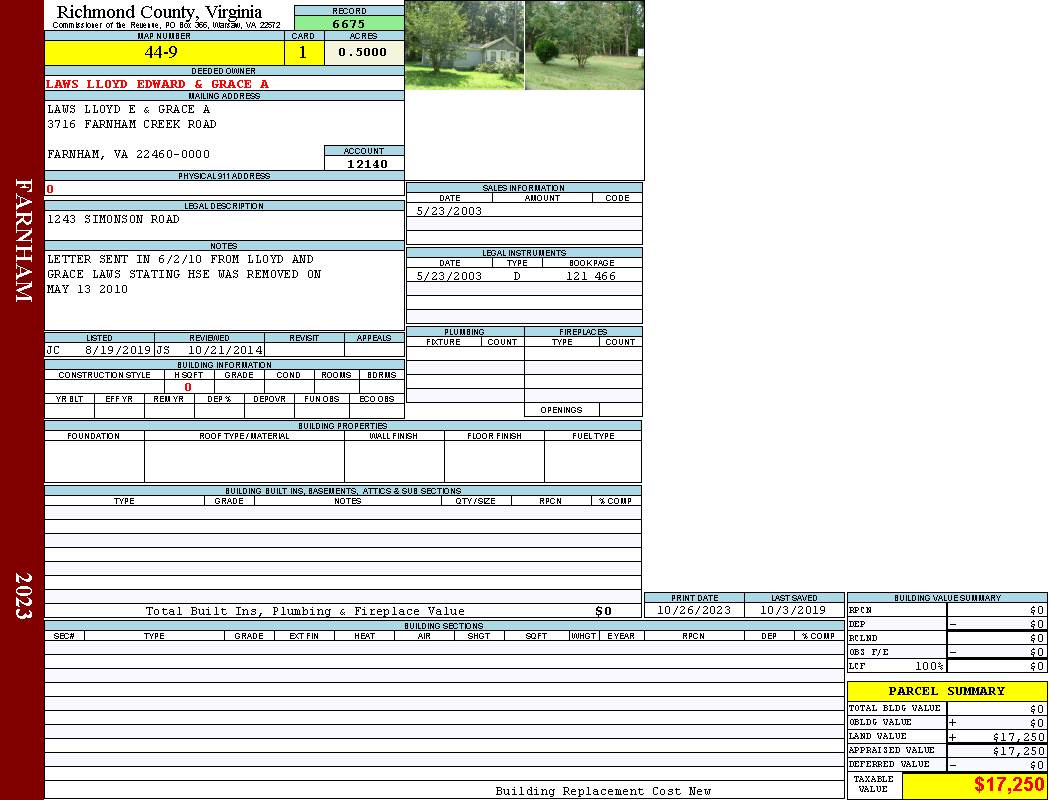Click the last saved date 10/3/2019
This screenshot has width=1050, height=800.
pos(793,610)
